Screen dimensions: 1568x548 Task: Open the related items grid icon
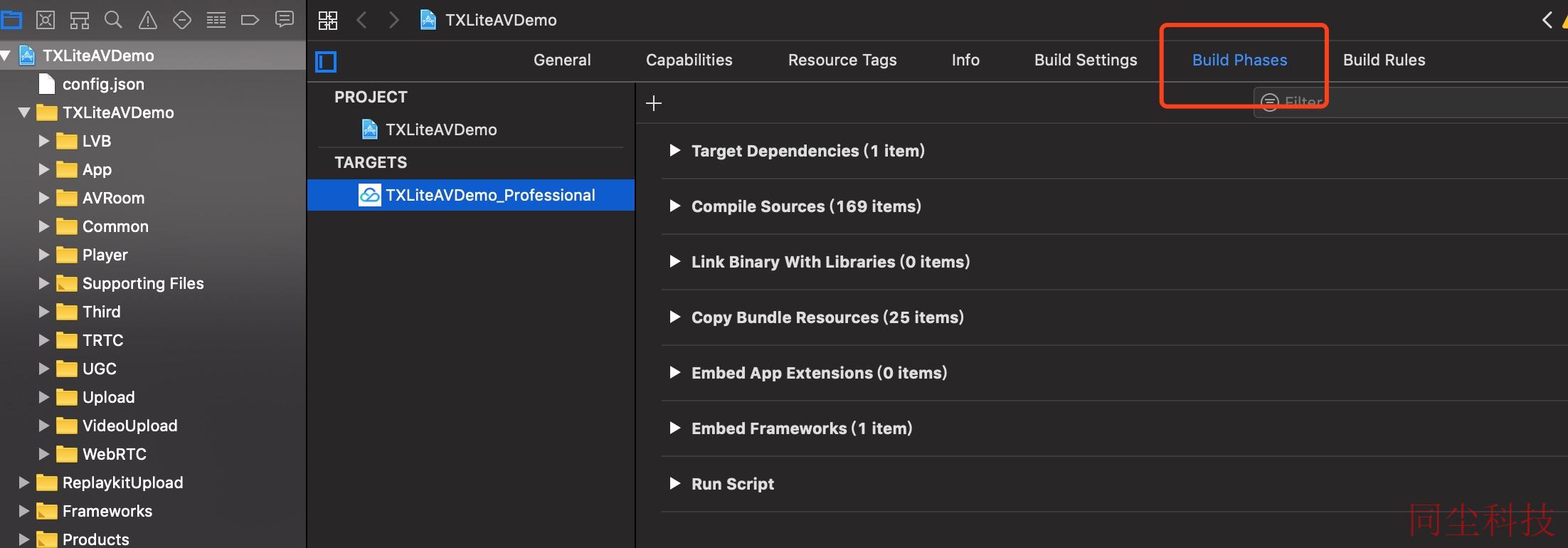pos(328,20)
